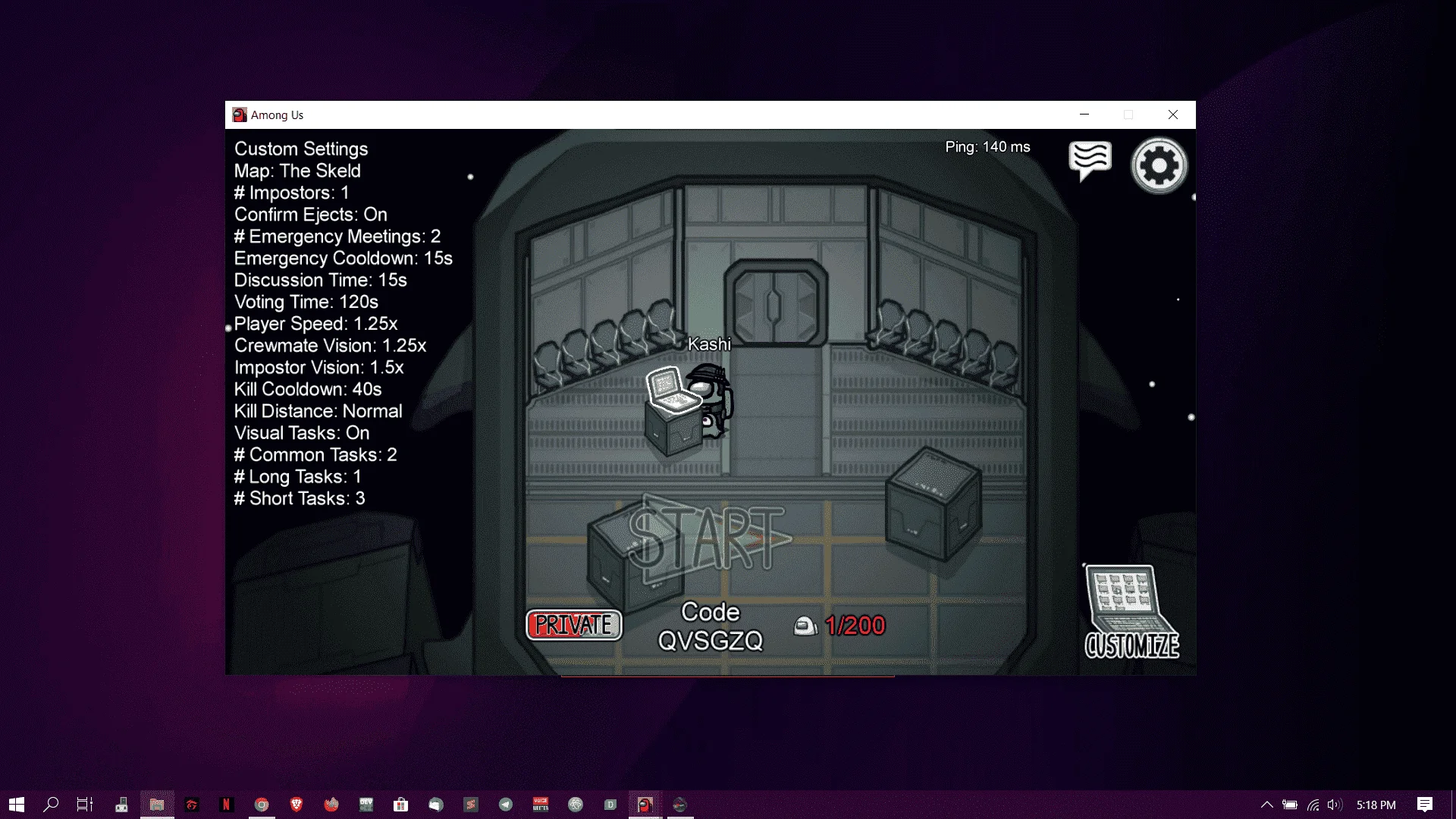
Task: Open the game settings gear
Action: (1159, 165)
